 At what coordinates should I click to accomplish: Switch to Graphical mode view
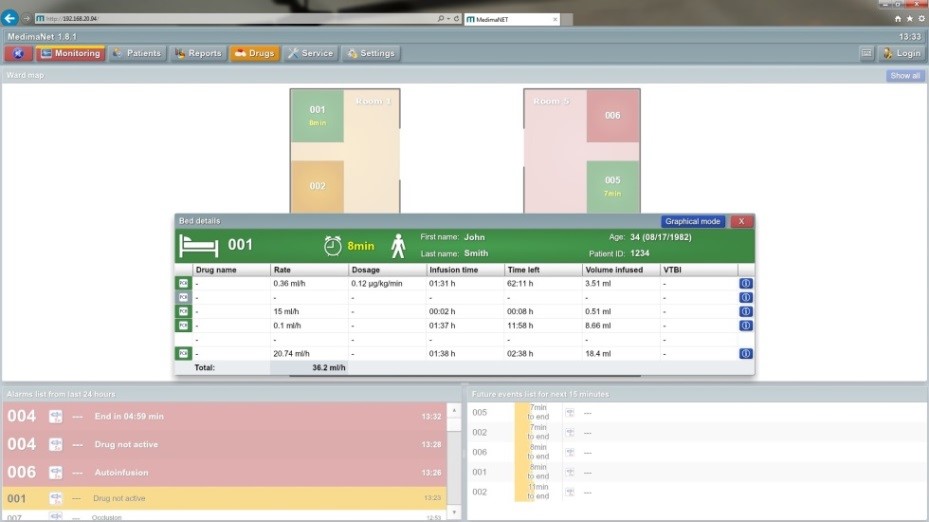click(x=693, y=221)
